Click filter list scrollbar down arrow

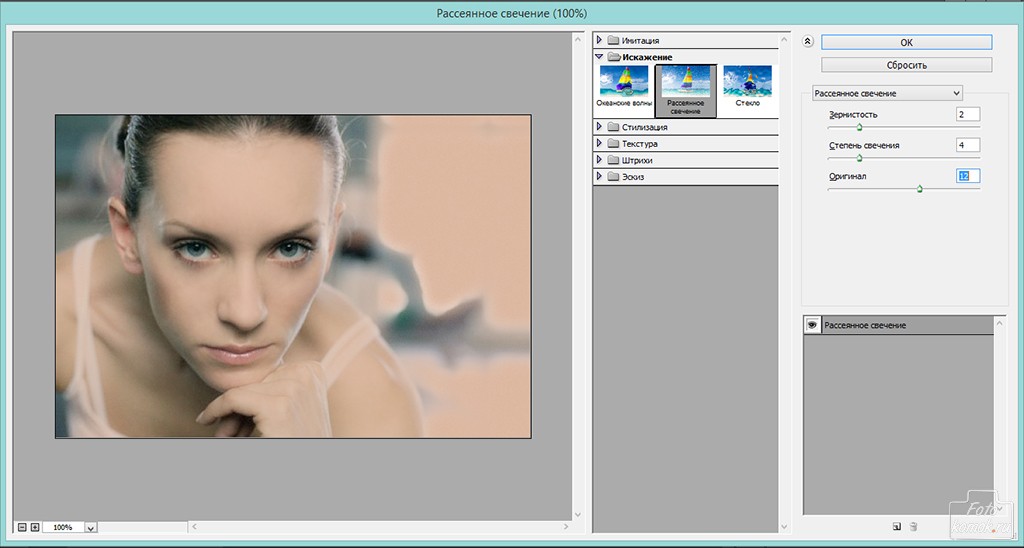coord(784,526)
